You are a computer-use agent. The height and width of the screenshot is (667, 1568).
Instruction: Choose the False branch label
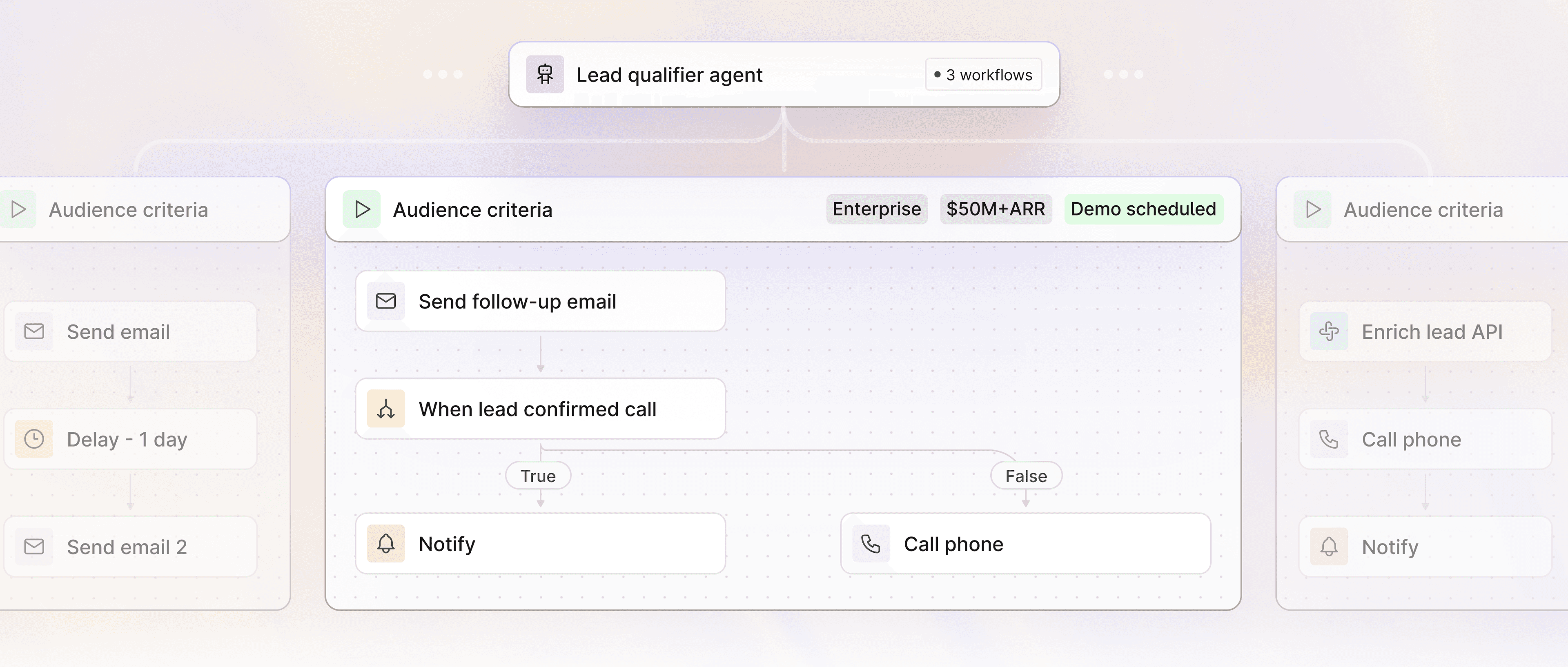(x=1026, y=476)
